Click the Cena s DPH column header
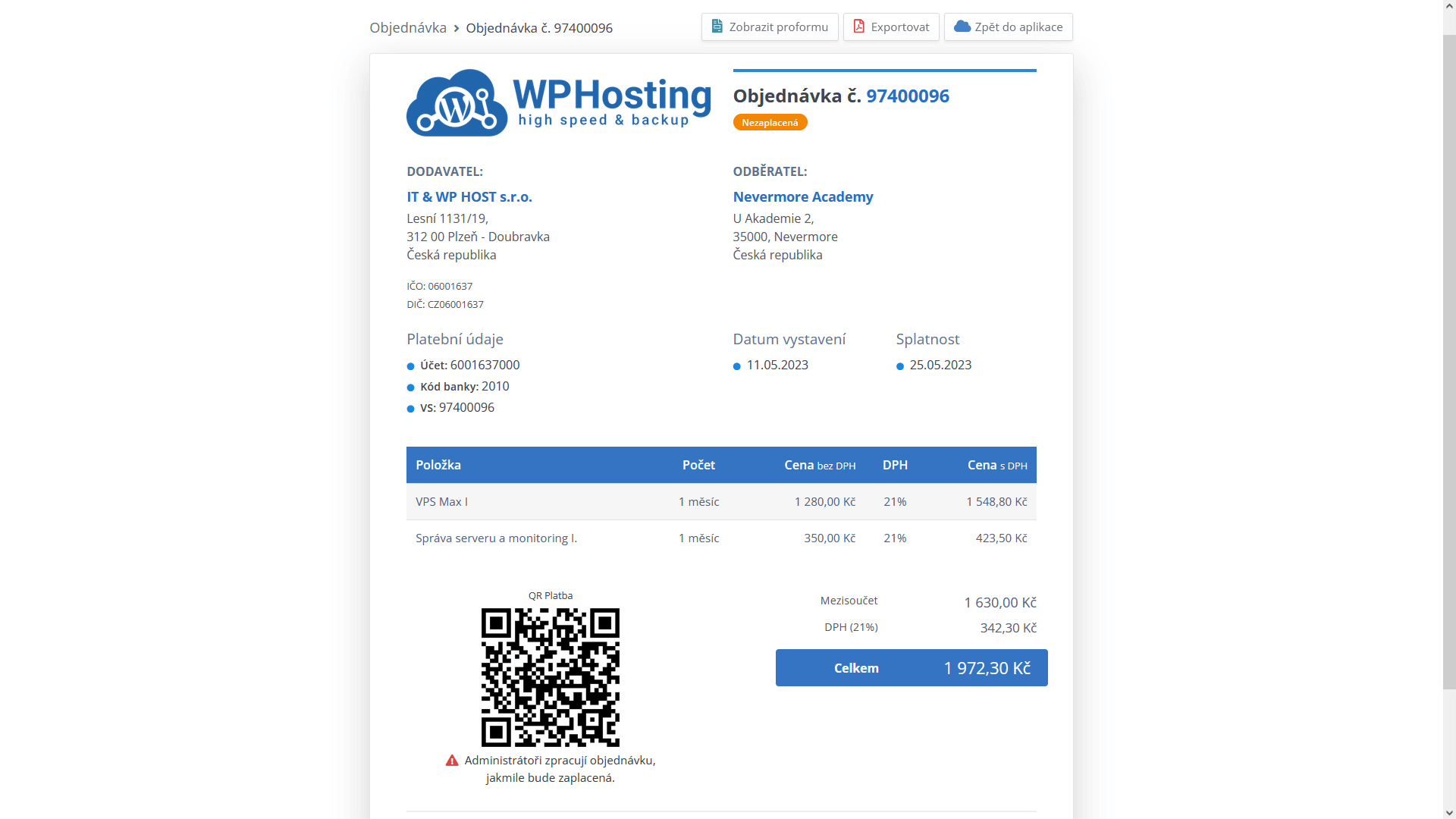 pyautogui.click(x=996, y=465)
